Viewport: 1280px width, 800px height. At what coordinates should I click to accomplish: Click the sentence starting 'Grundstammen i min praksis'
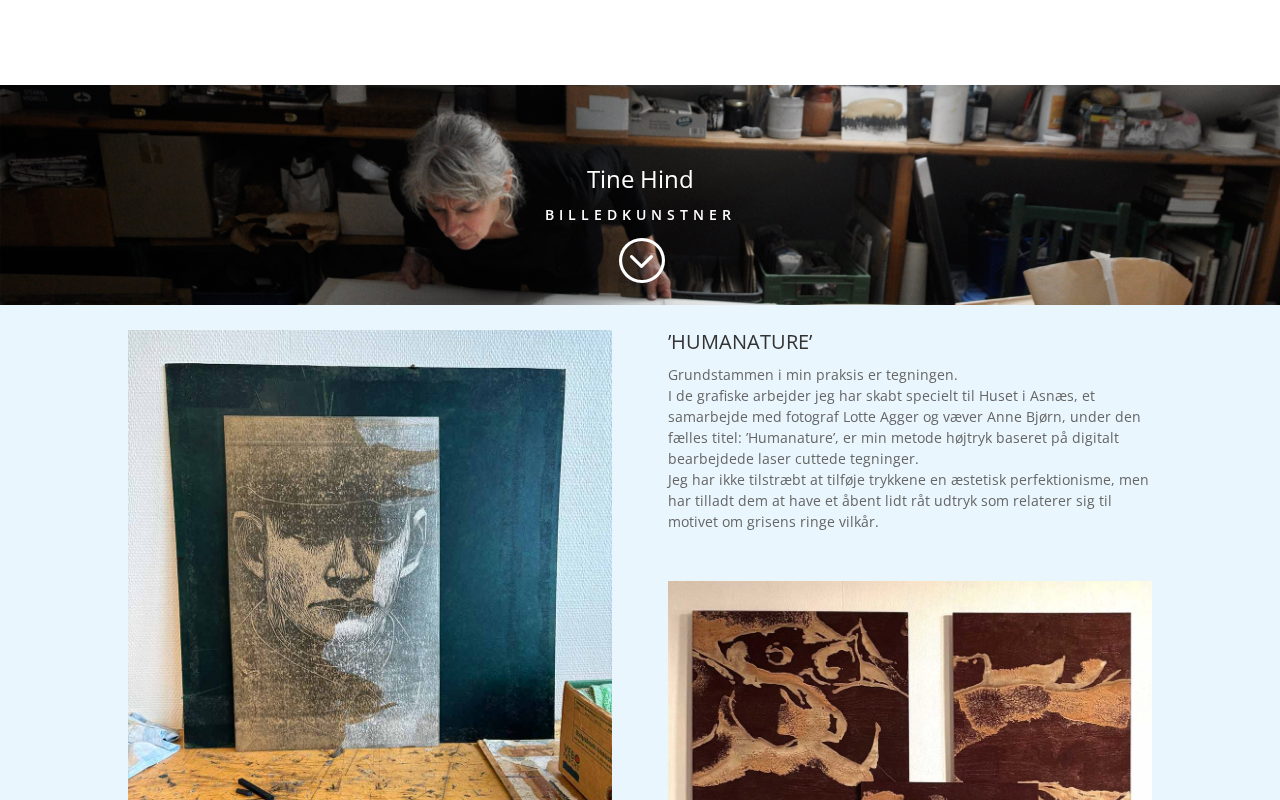813,375
